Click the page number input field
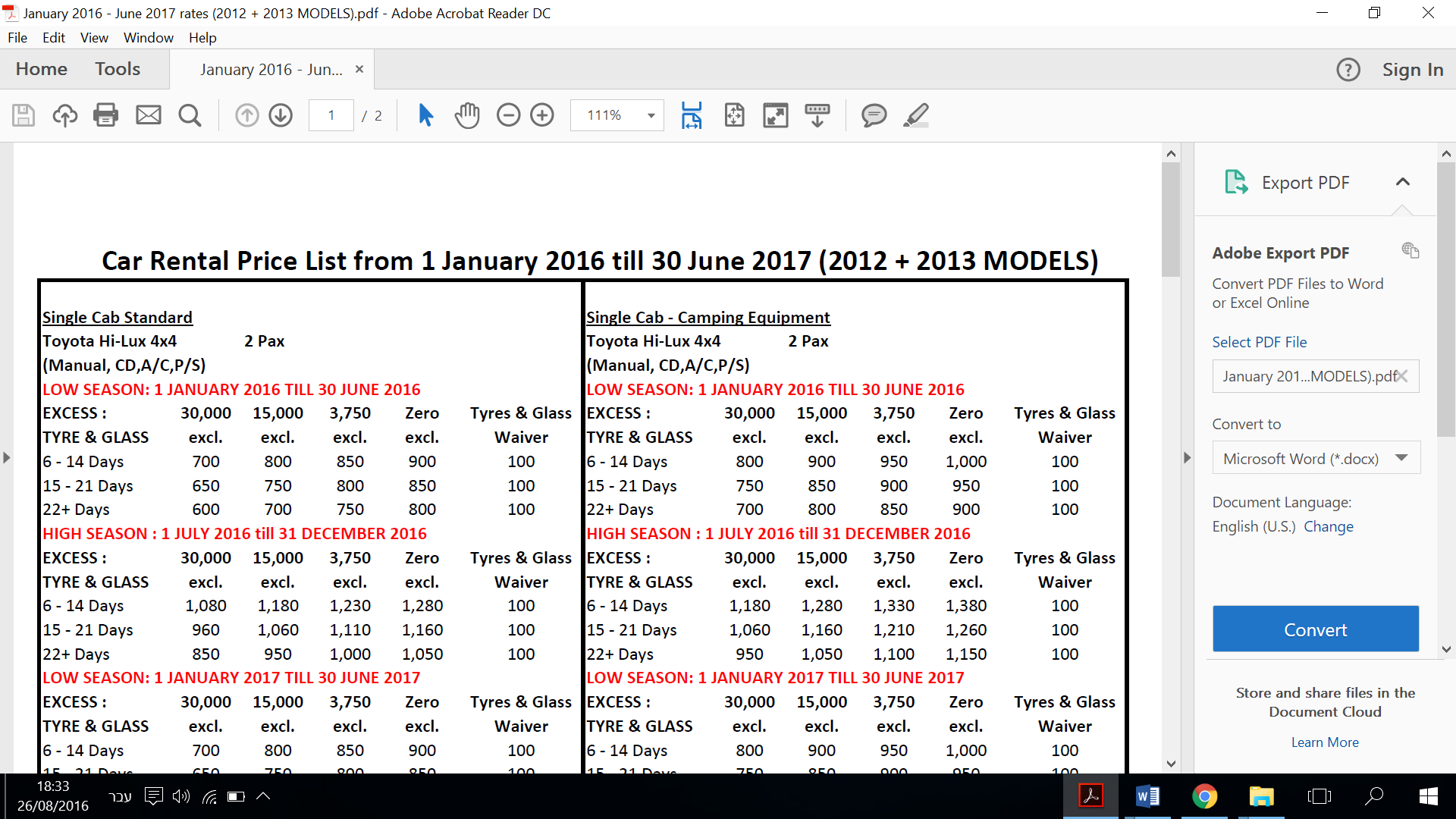 (331, 115)
